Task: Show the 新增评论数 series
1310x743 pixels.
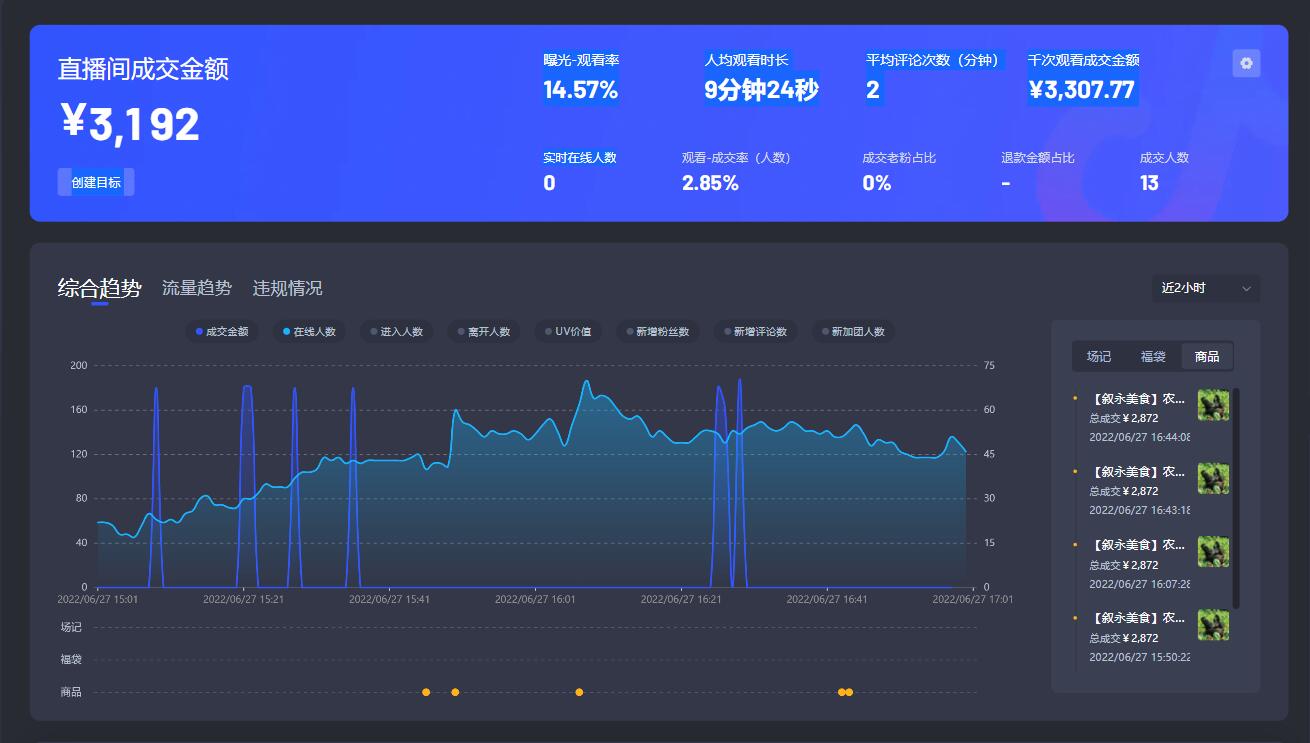Action: pyautogui.click(x=754, y=332)
